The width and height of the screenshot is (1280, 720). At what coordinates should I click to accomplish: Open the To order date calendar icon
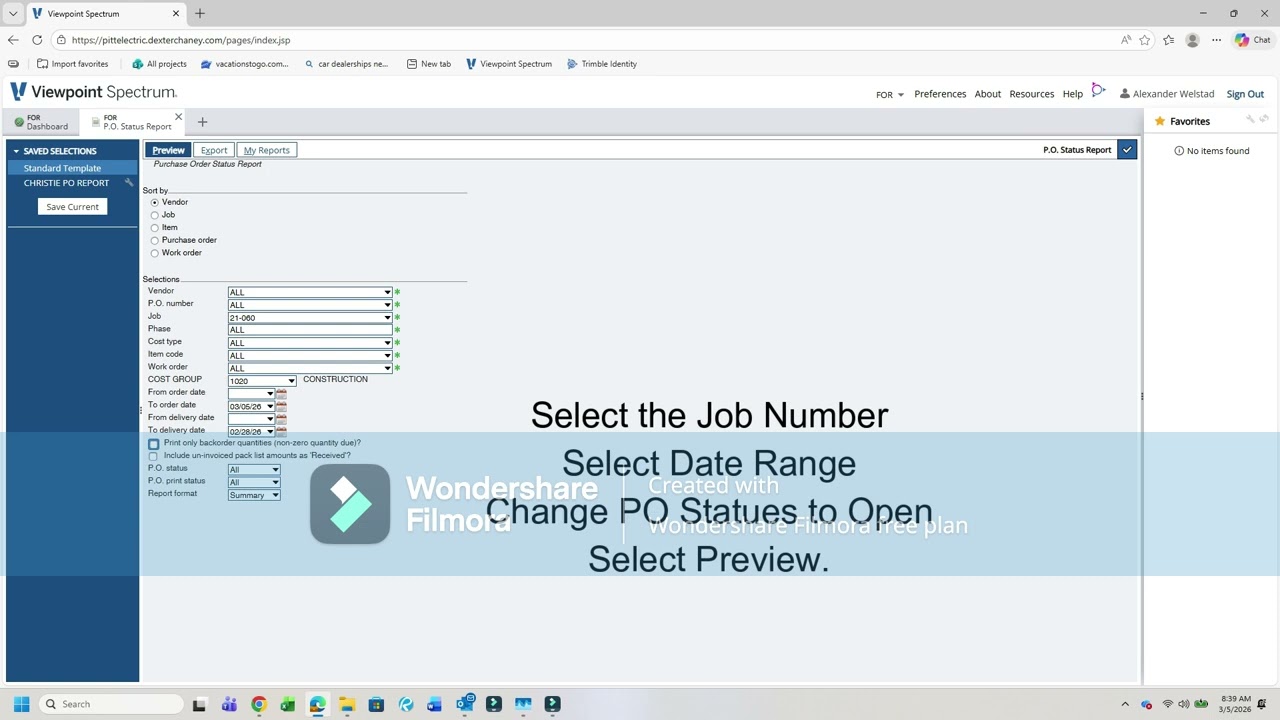[x=281, y=406]
